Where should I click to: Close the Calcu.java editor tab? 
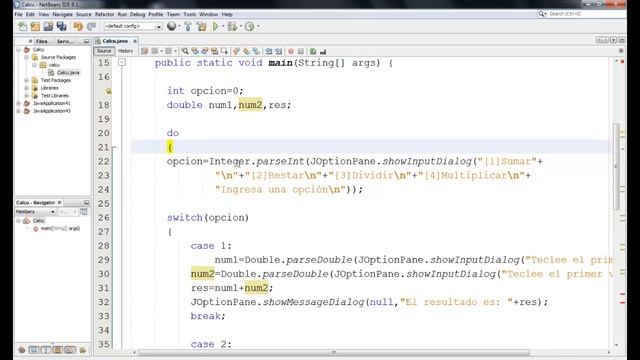[x=135, y=41]
